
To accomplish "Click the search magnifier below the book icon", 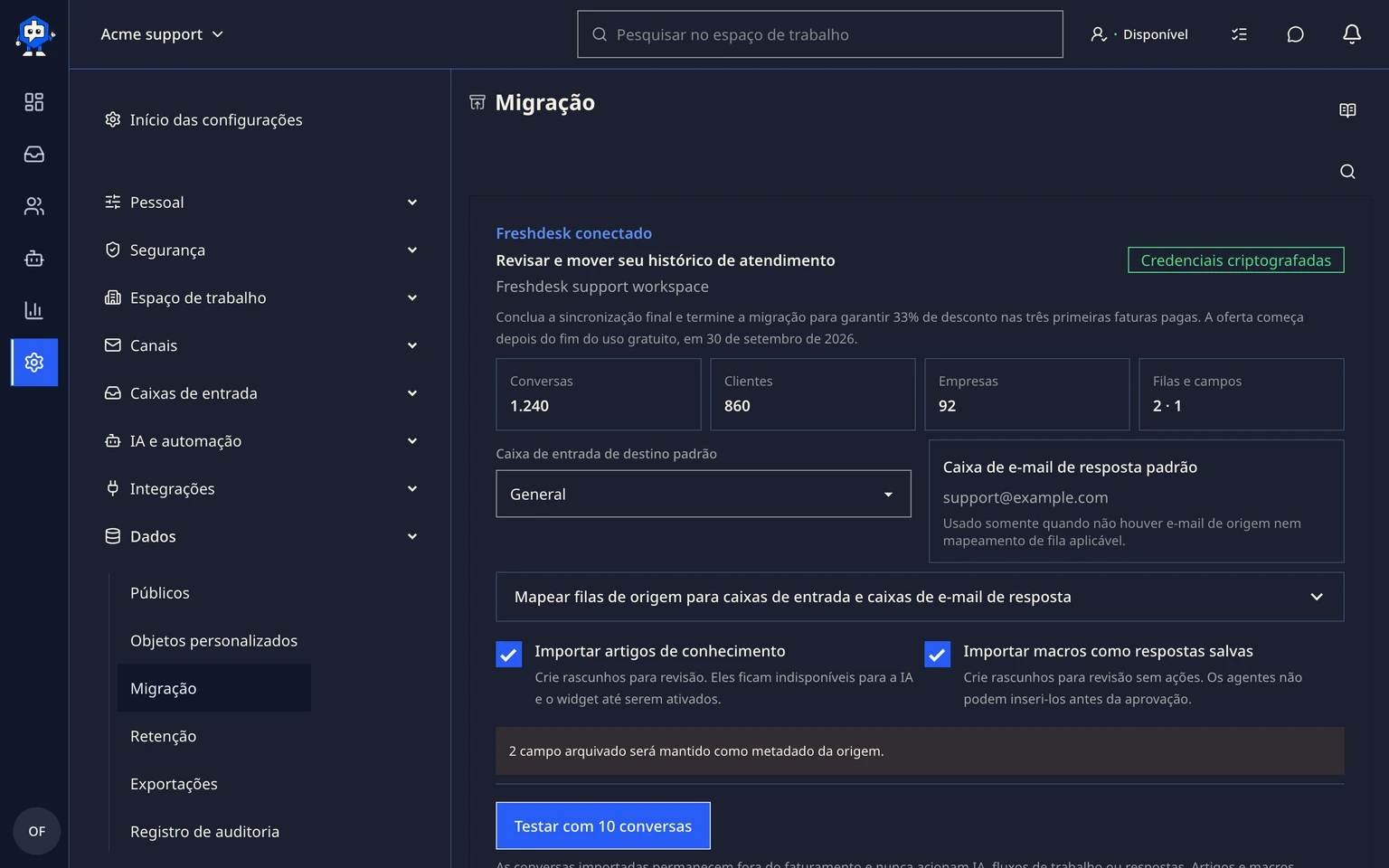I will coord(1347,172).
